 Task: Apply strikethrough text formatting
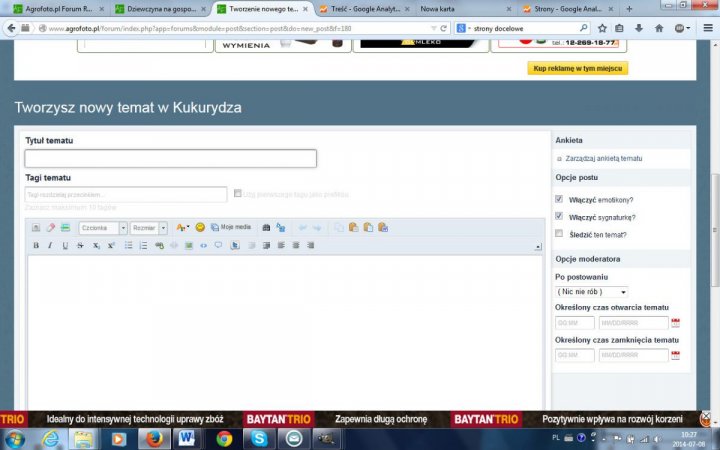click(x=80, y=245)
